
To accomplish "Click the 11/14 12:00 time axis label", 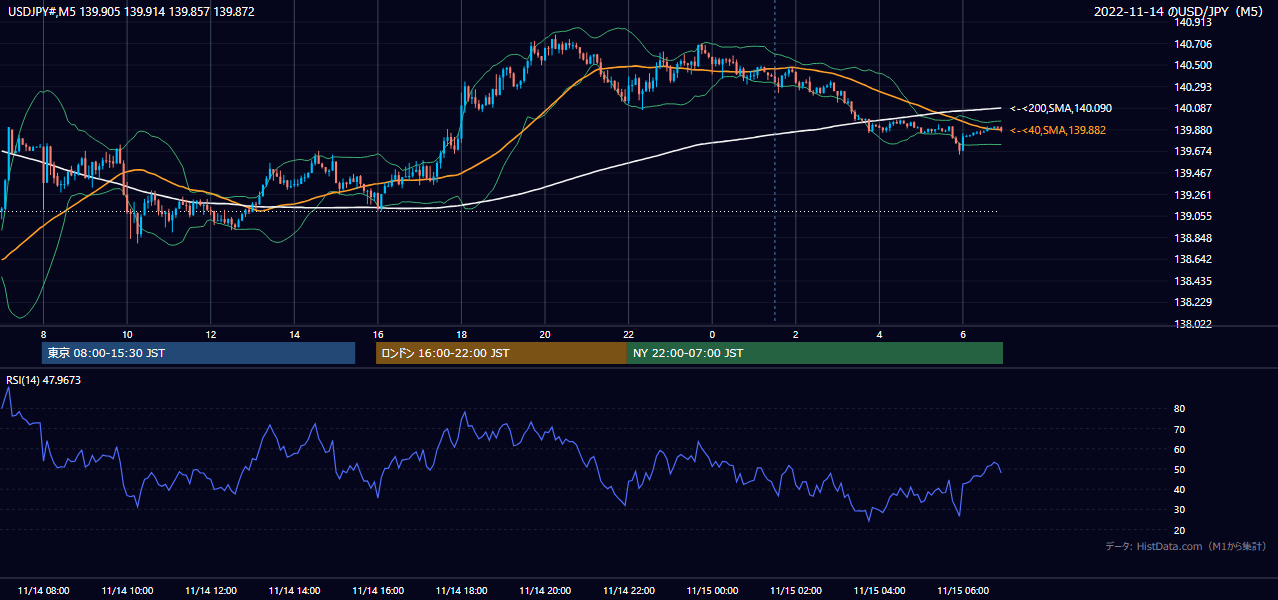I will (x=210, y=591).
